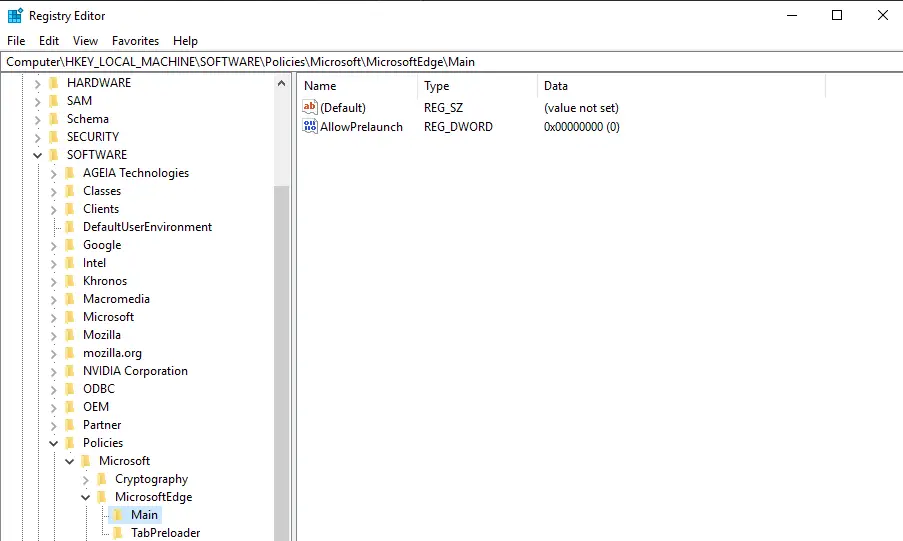Image resolution: width=903 pixels, height=541 pixels.
Task: Minimize the Registry Editor window
Action: 792,16
